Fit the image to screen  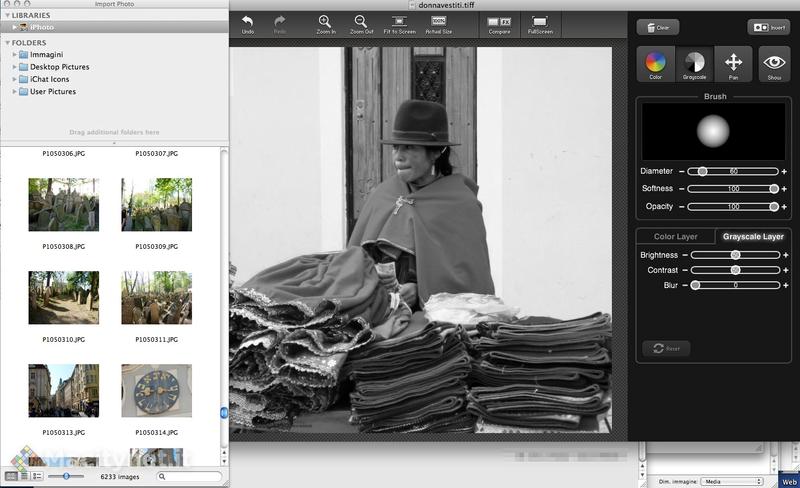coord(399,21)
